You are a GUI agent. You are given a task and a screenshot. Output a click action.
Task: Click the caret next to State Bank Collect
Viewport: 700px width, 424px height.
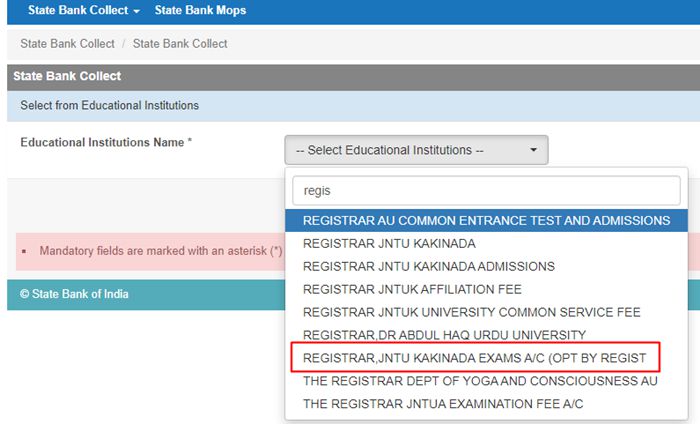point(137,11)
